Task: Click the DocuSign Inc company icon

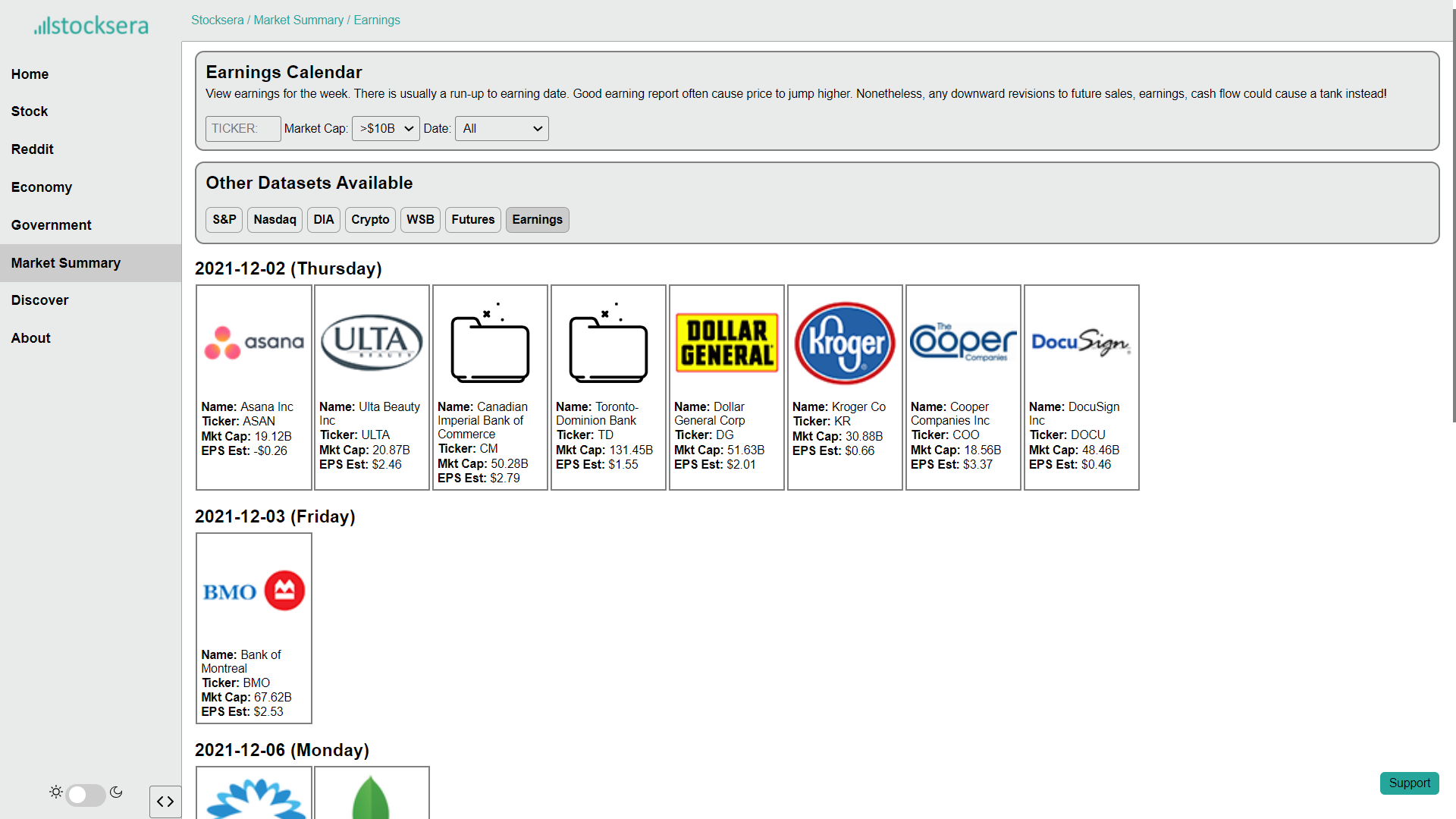Action: (x=1081, y=343)
